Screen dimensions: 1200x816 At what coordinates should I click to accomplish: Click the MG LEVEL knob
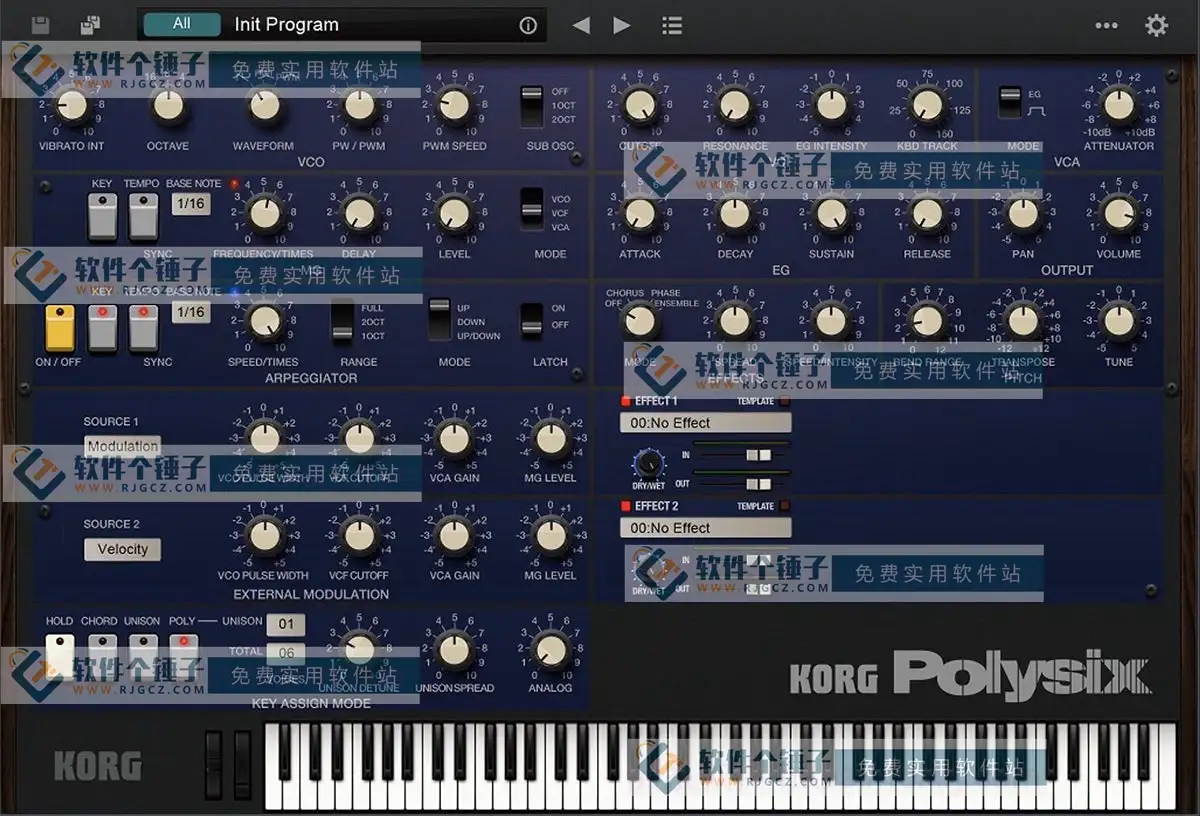tap(454, 213)
